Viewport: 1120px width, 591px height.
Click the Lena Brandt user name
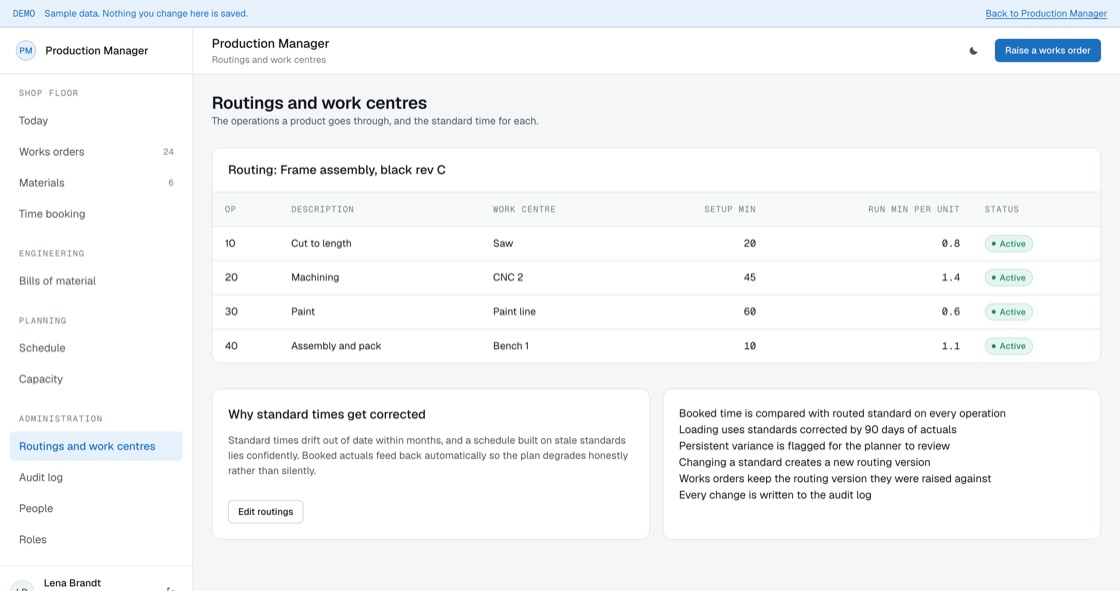click(x=72, y=583)
